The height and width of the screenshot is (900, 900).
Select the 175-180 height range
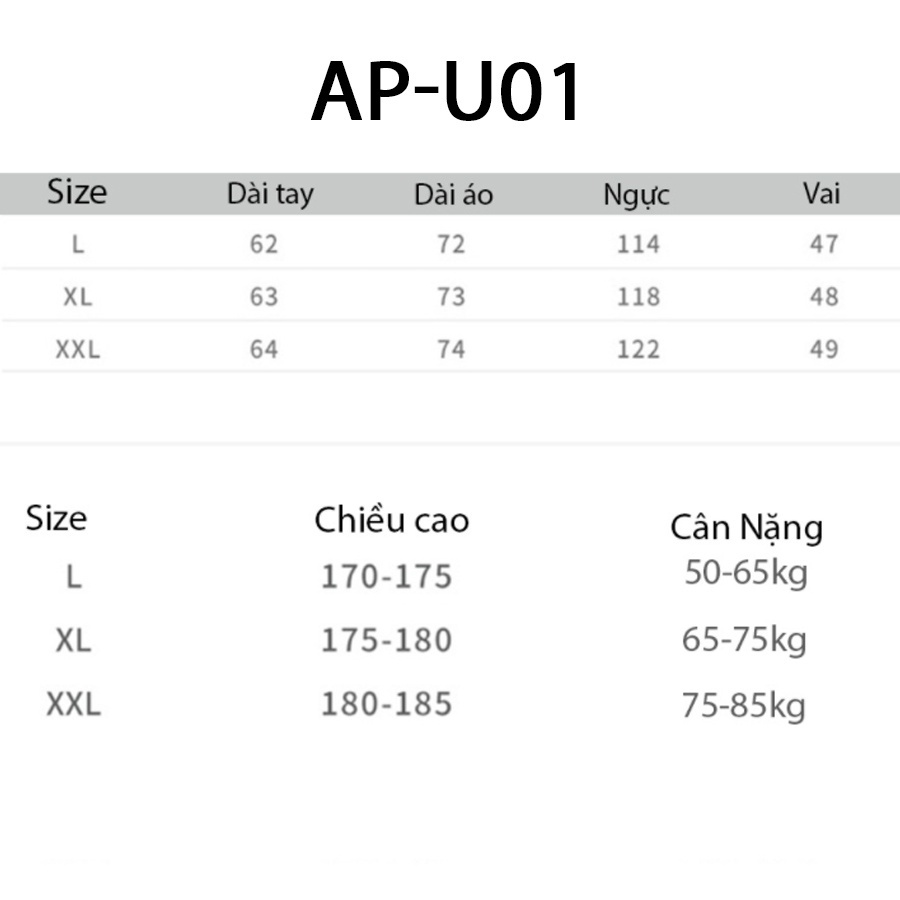(386, 640)
